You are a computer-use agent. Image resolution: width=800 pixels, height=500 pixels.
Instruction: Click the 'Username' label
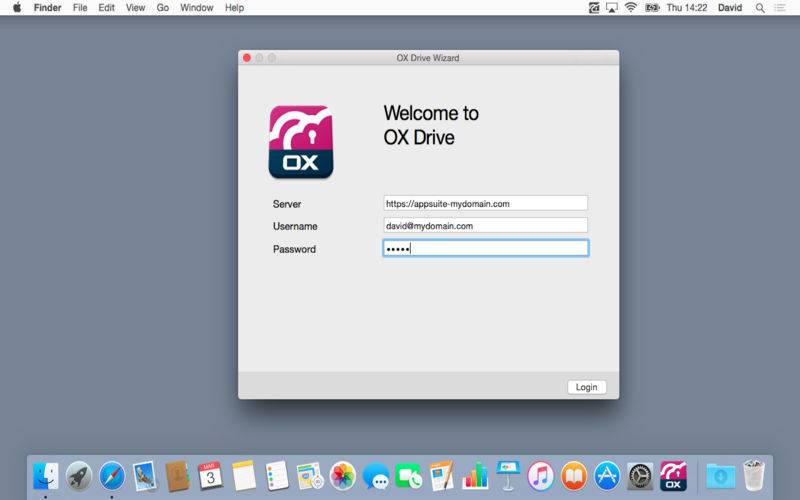tap(295, 226)
